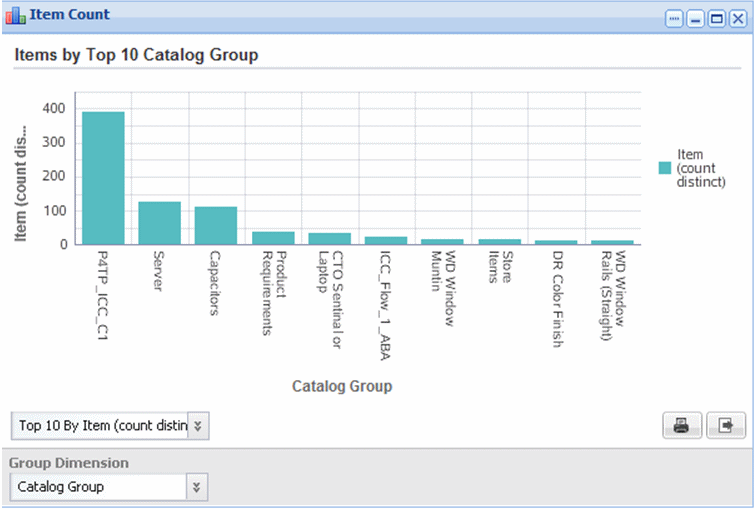The height and width of the screenshot is (509, 754).
Task: Maximize the Item Count panel
Action: (716, 19)
